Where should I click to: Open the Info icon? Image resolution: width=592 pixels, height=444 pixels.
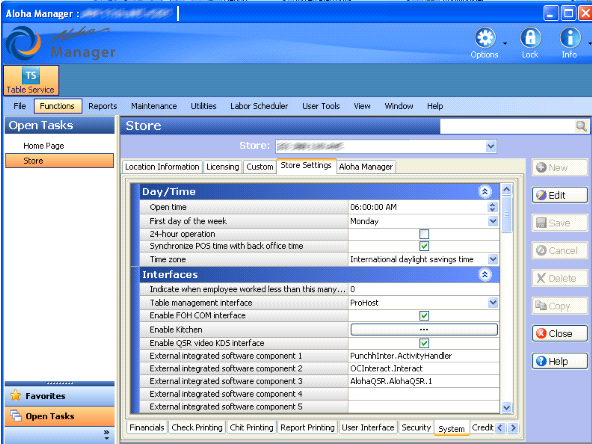click(x=569, y=38)
